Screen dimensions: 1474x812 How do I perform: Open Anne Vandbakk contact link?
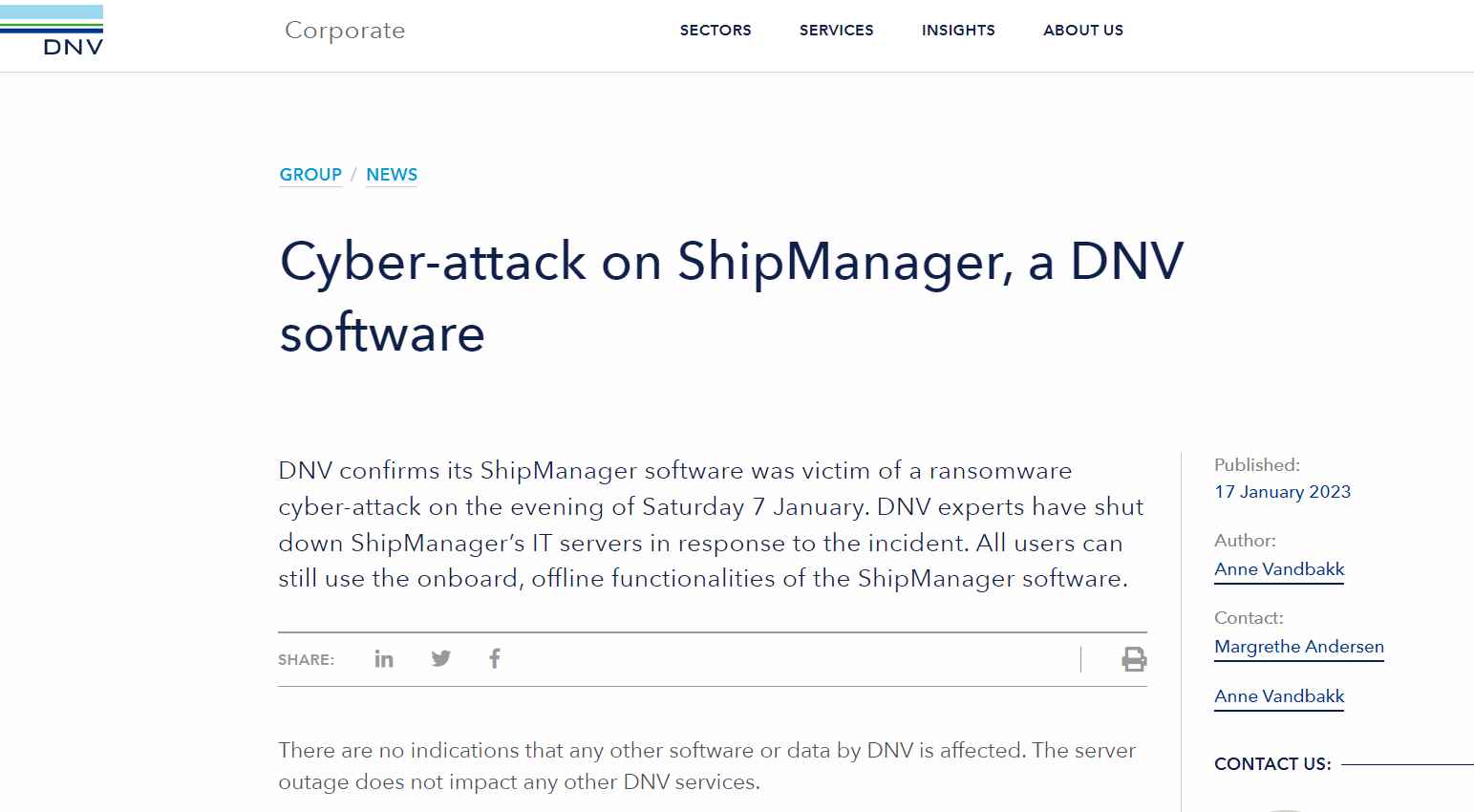point(1279,696)
